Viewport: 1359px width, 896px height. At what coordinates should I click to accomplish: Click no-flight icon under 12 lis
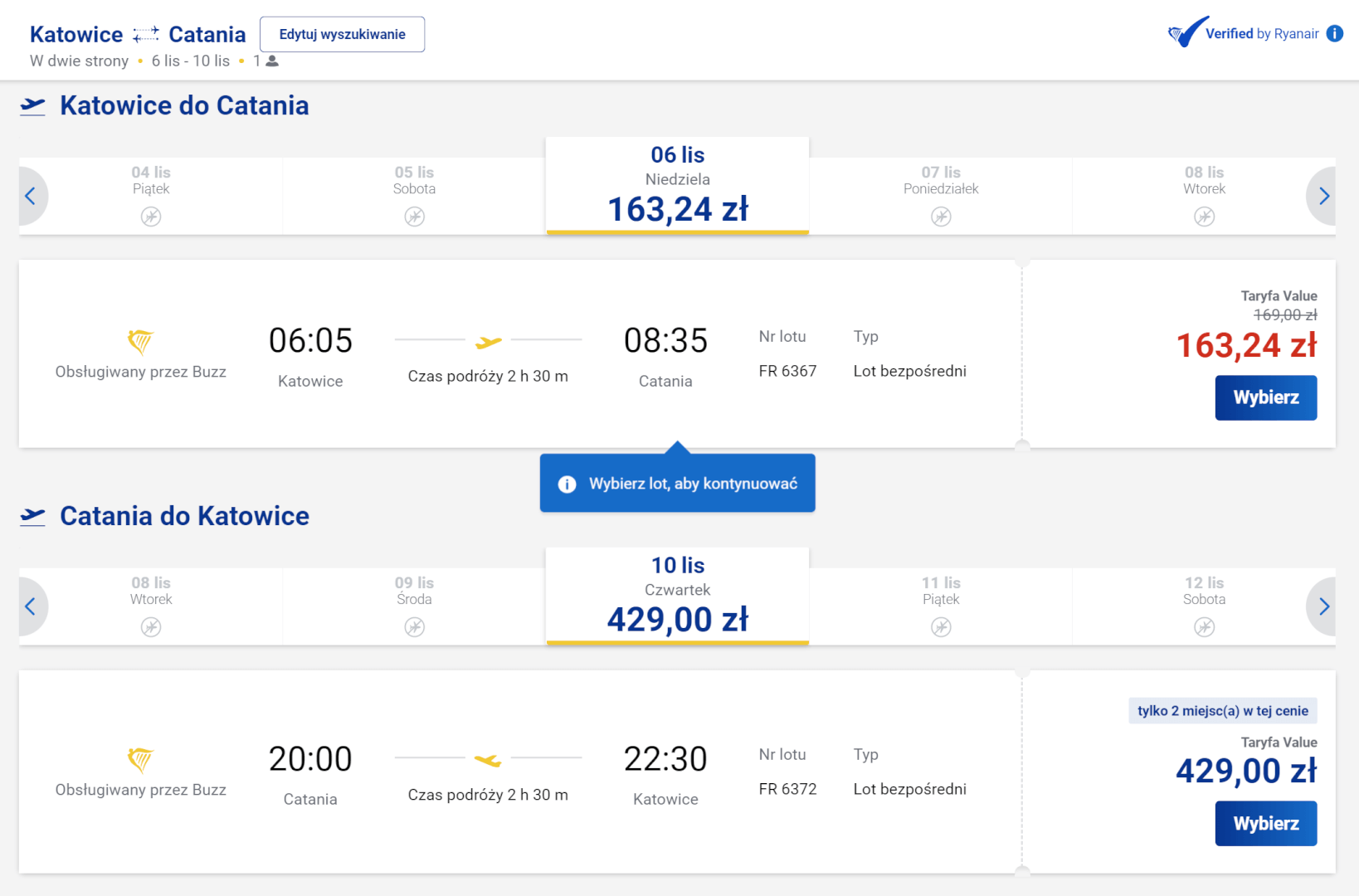(x=1204, y=627)
